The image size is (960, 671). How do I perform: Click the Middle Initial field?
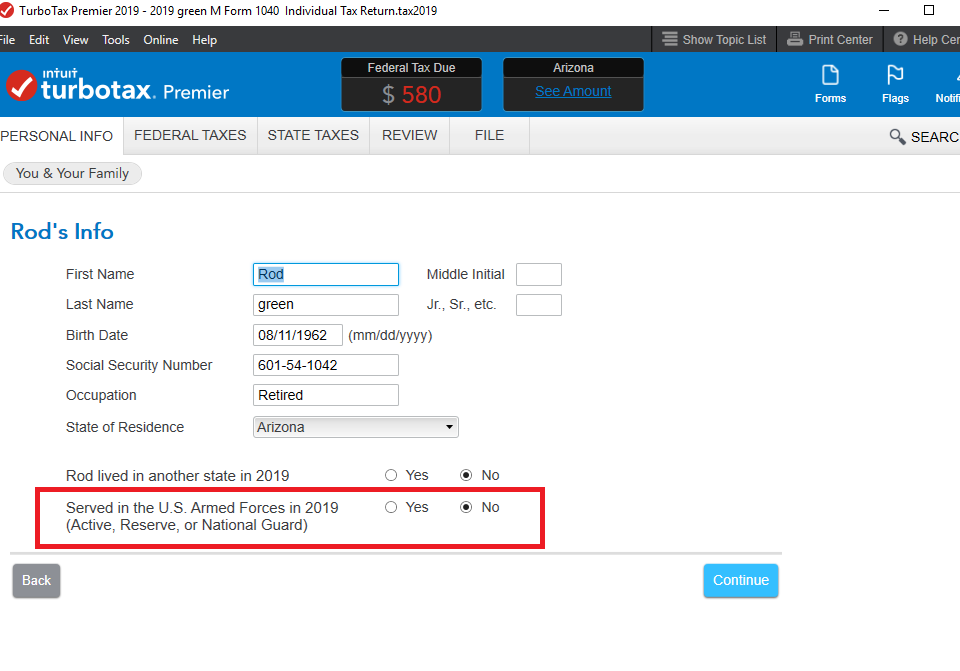click(539, 274)
